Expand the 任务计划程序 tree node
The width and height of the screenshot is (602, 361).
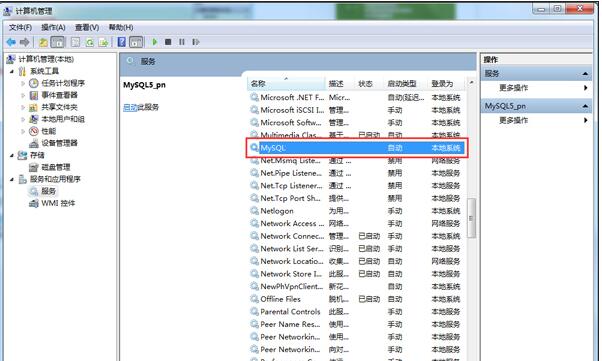pos(23,83)
